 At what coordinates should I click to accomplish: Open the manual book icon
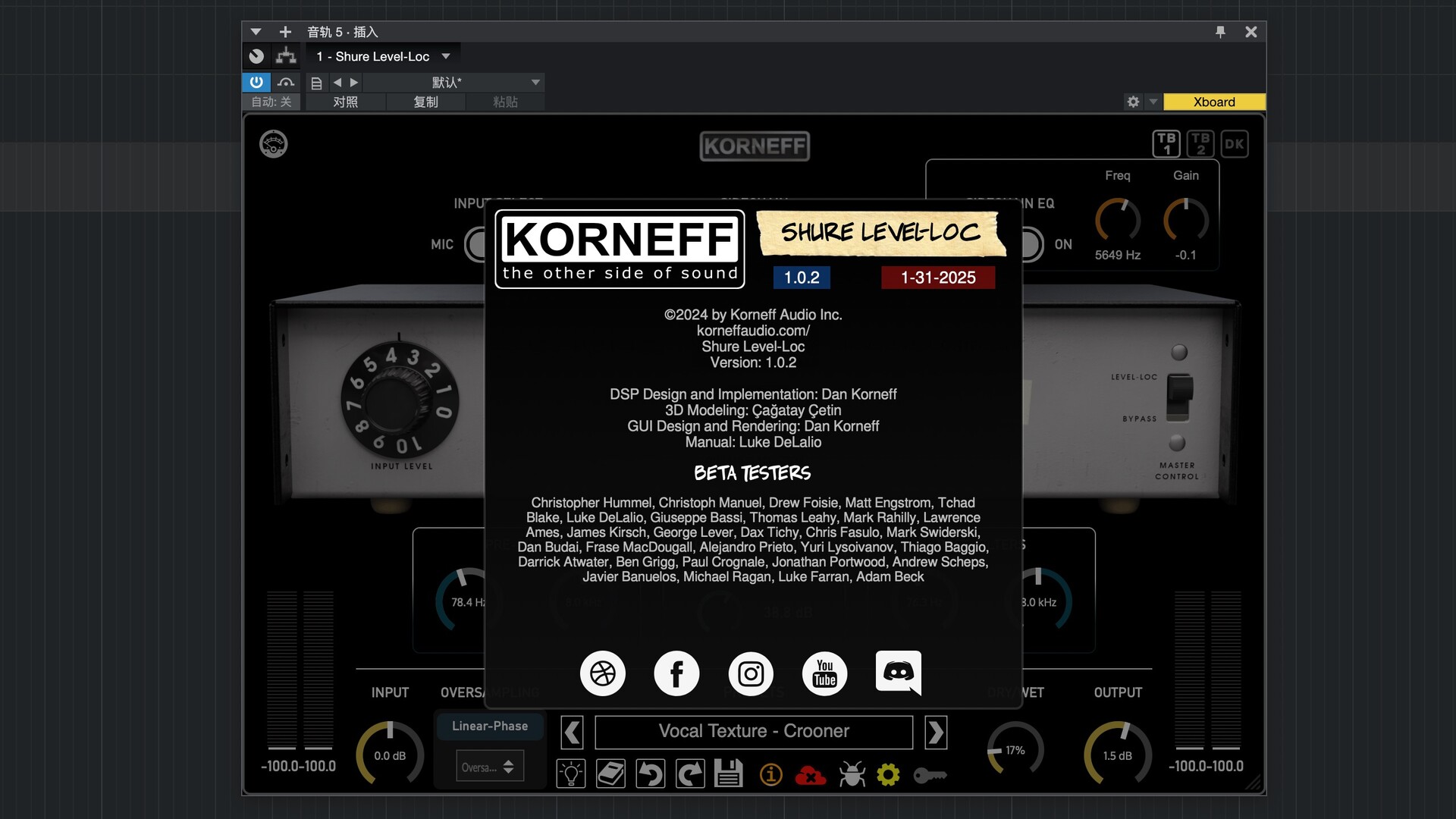pos(610,774)
